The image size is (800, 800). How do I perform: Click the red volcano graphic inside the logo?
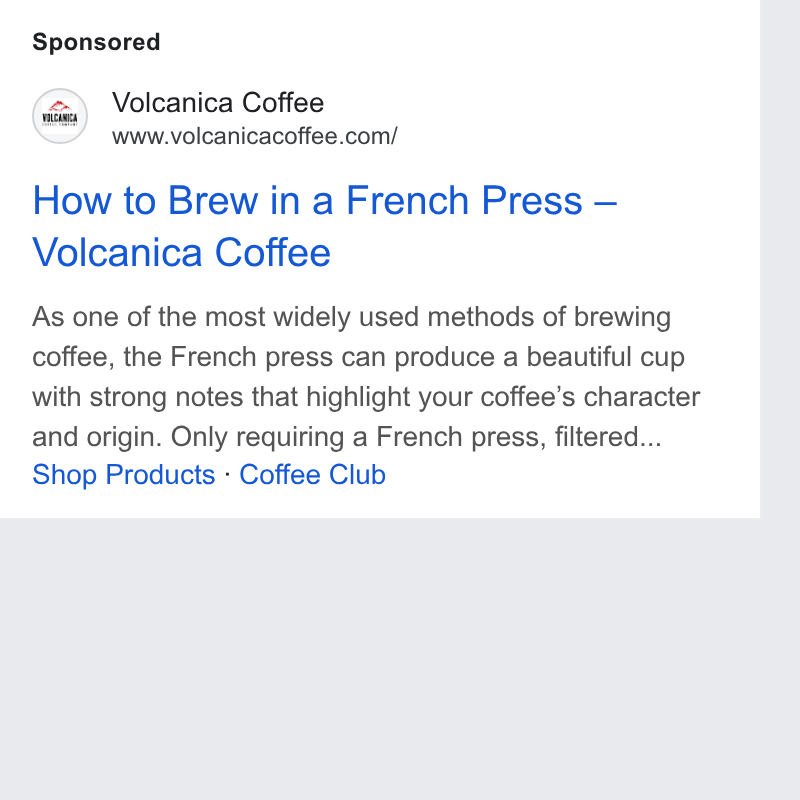[x=60, y=106]
